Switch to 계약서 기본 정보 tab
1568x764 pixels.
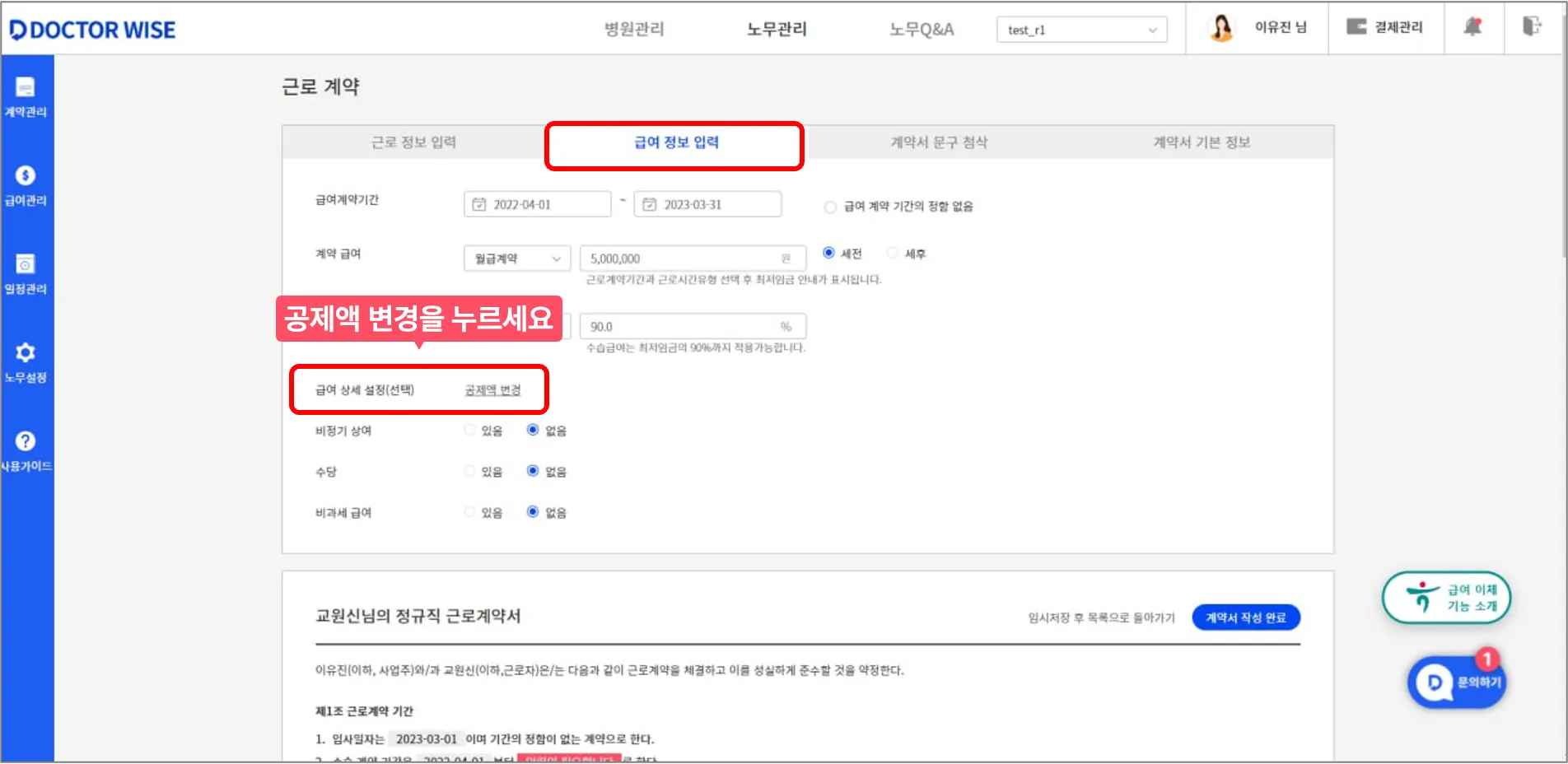(x=1202, y=142)
